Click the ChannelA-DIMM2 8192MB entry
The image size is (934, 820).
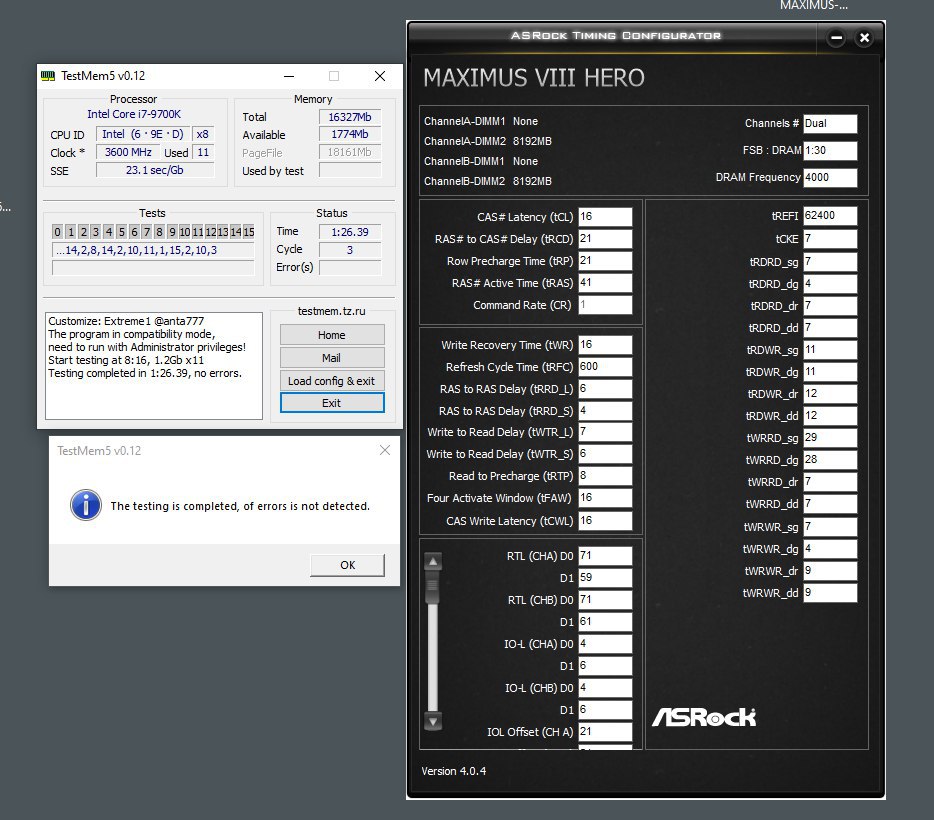[x=488, y=141]
